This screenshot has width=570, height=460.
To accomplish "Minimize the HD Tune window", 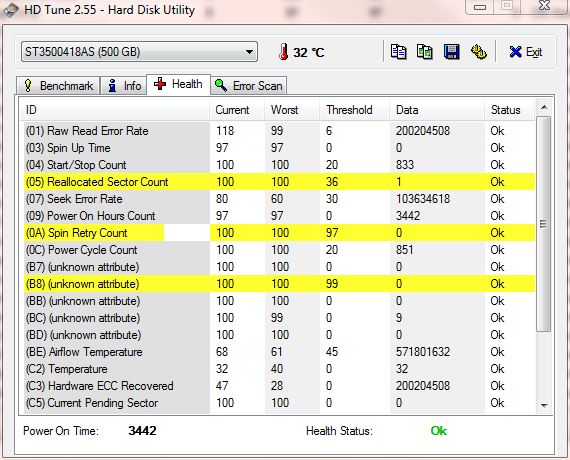I will [480, 7].
